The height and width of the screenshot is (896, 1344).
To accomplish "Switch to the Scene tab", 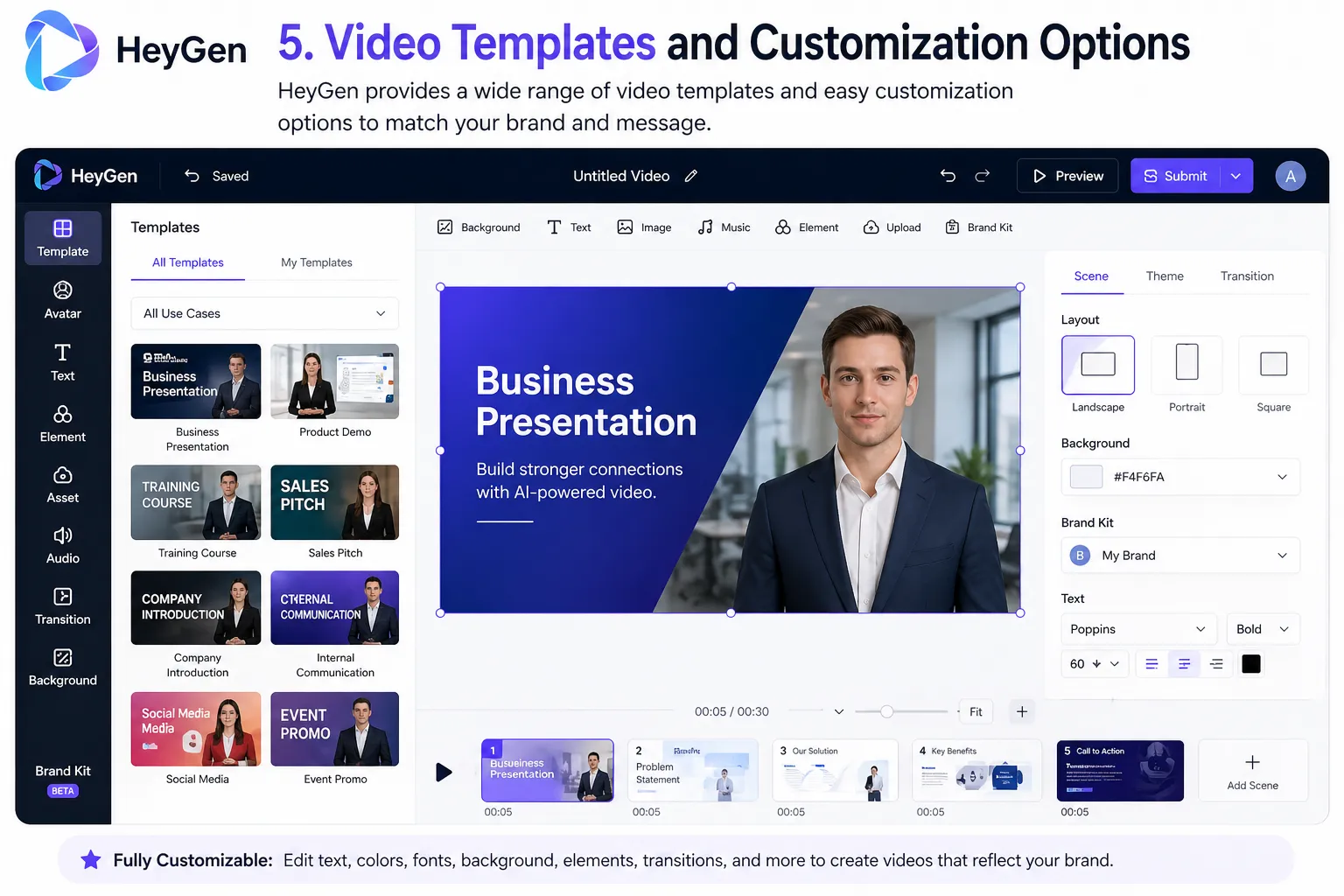I will pyautogui.click(x=1091, y=276).
